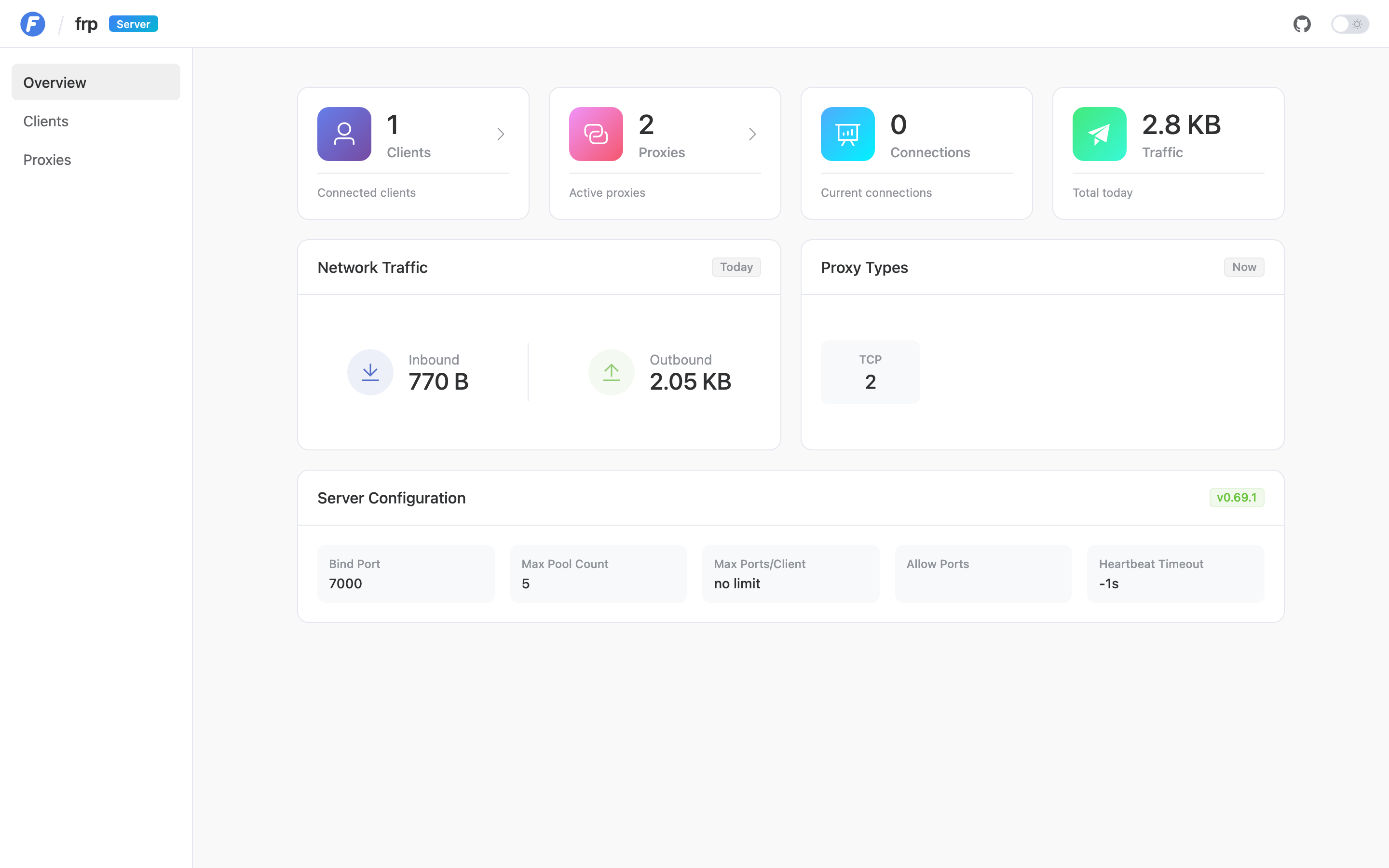Click the 'Network Traffic' heading
Viewport: 1389px width, 868px height.
(372, 267)
